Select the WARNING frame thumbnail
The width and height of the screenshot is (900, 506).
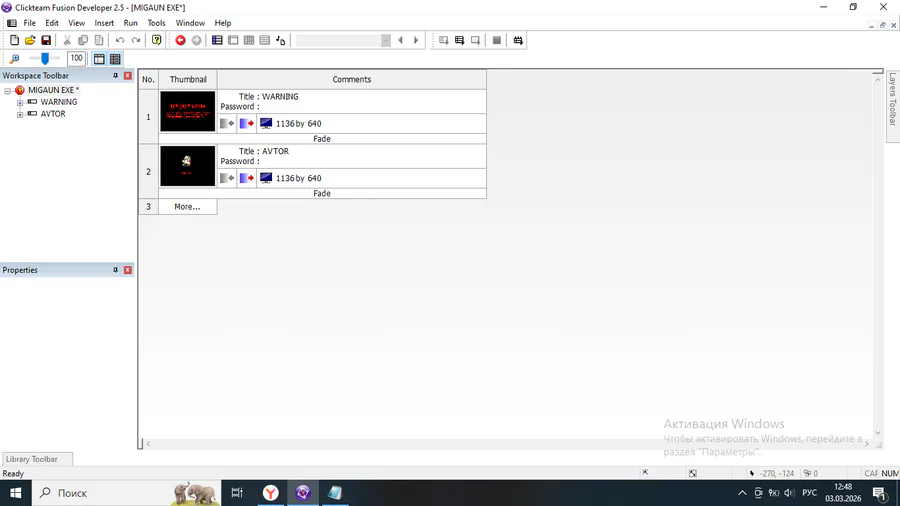pyautogui.click(x=188, y=111)
